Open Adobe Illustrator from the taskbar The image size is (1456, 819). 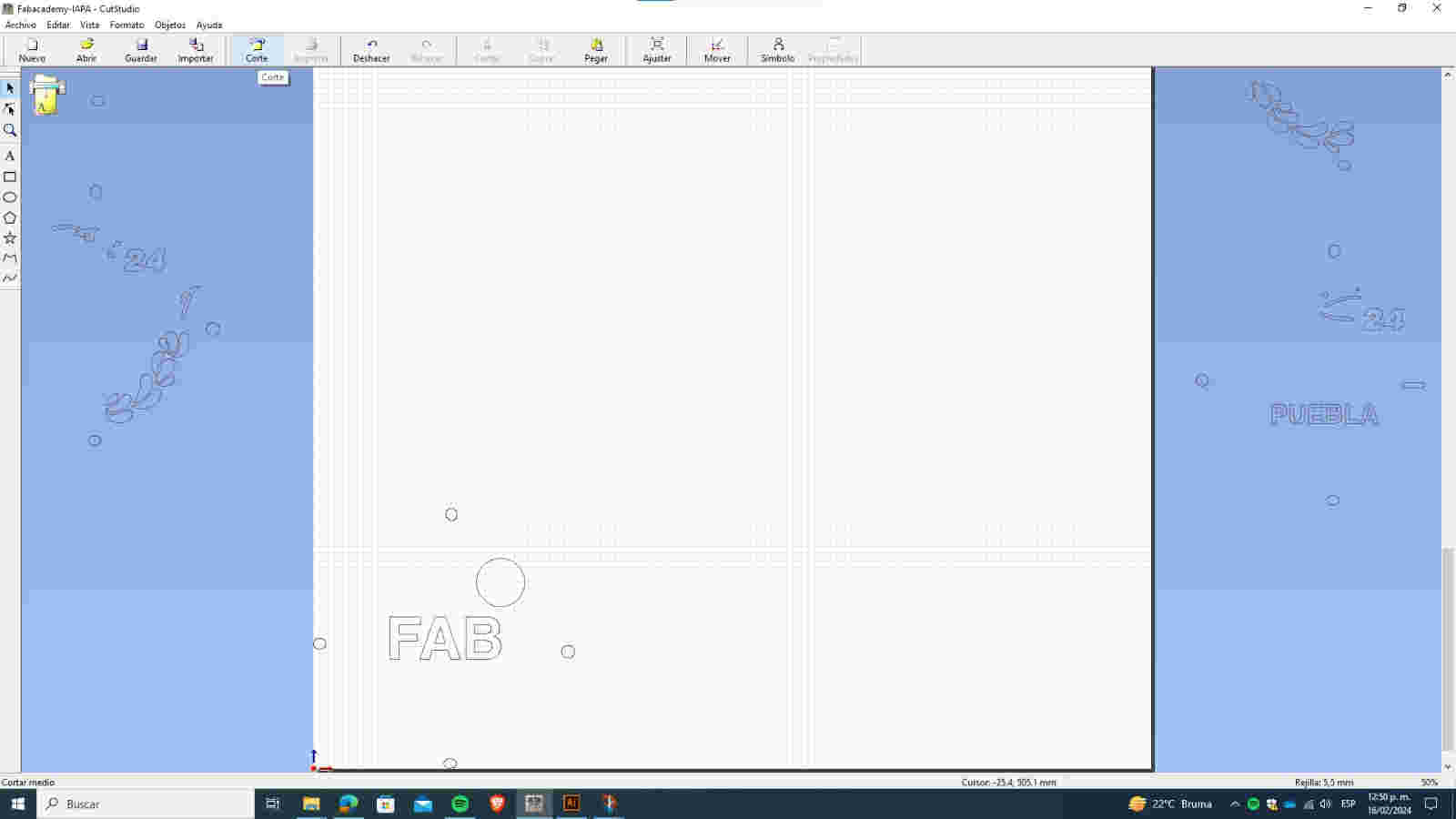pos(571,804)
